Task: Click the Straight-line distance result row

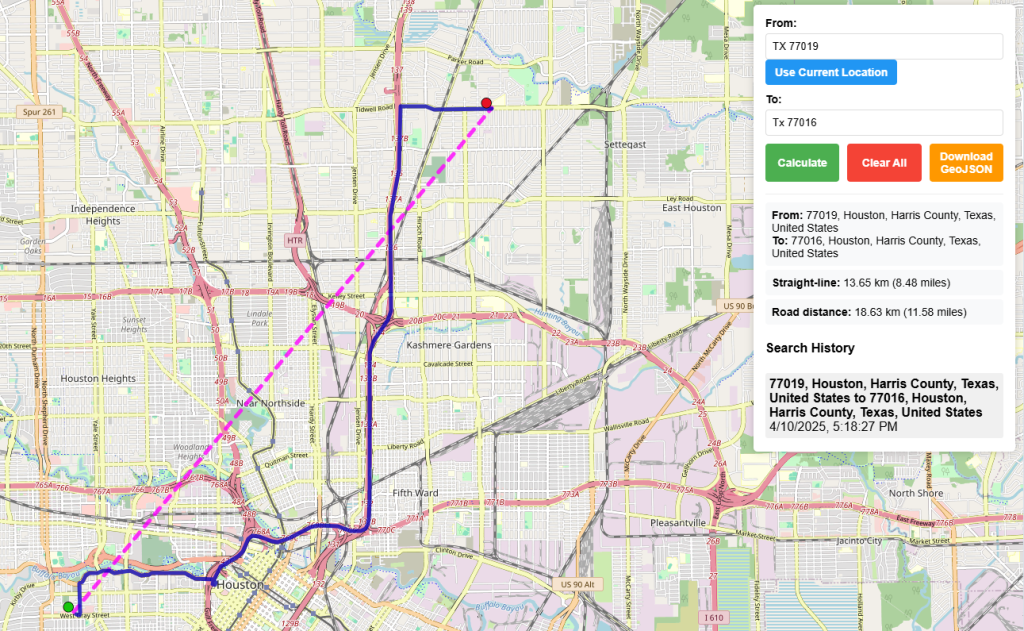Action: pyautogui.click(x=884, y=283)
